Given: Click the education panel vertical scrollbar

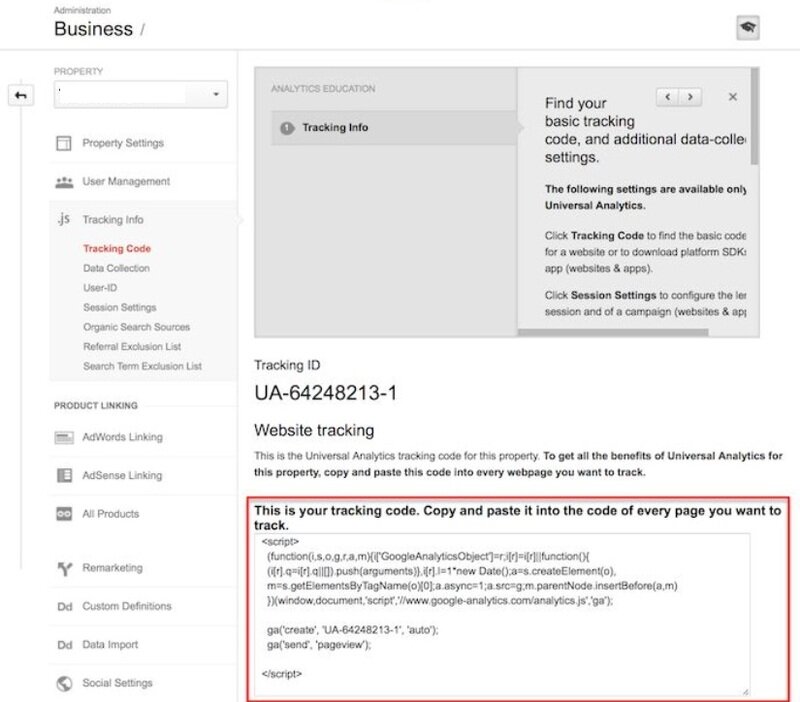Looking at the screenshot, I should click(x=754, y=117).
